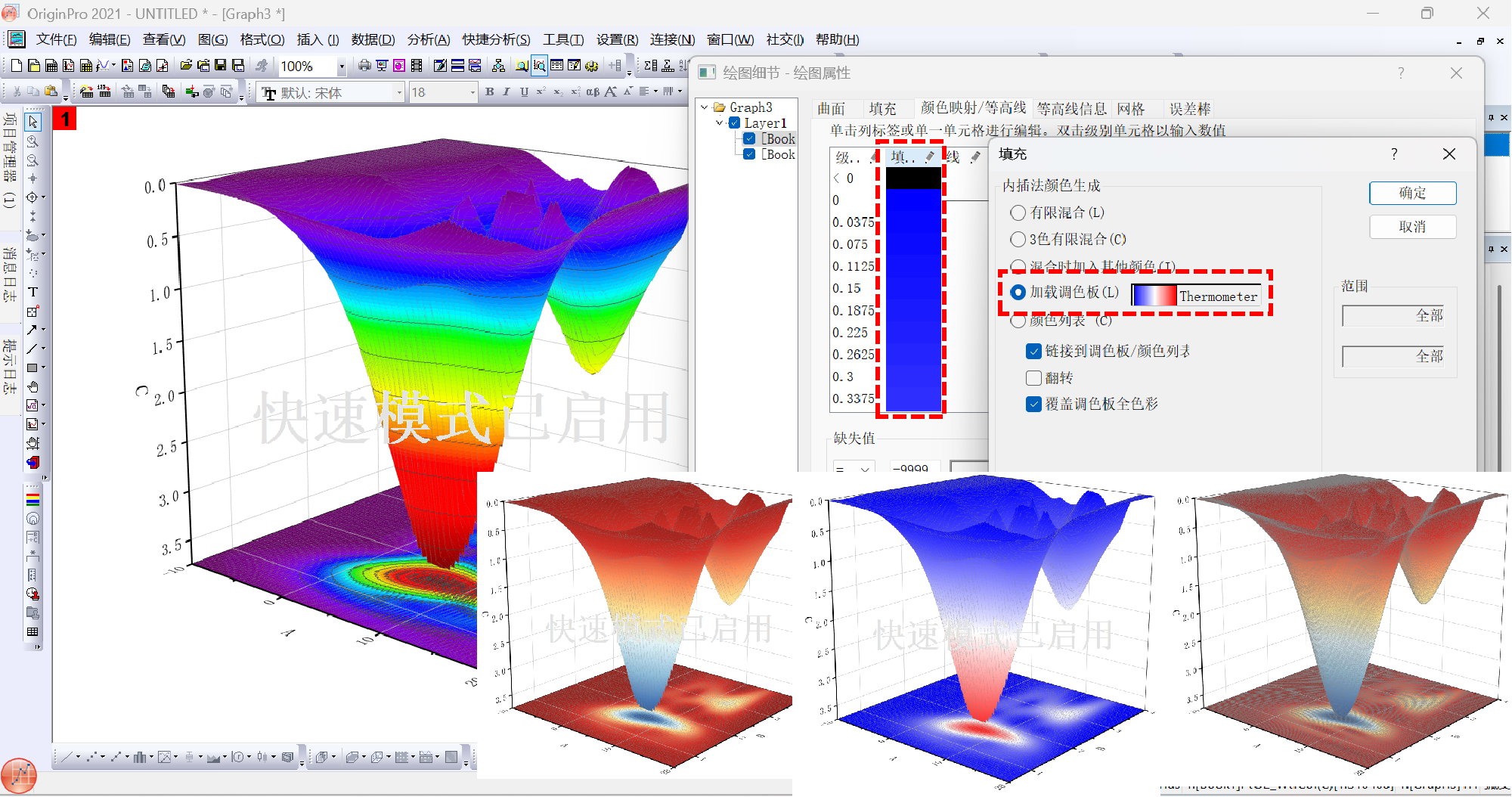The width and height of the screenshot is (1512, 797).
Task: Open the 格式(O) menu
Action: [262, 39]
